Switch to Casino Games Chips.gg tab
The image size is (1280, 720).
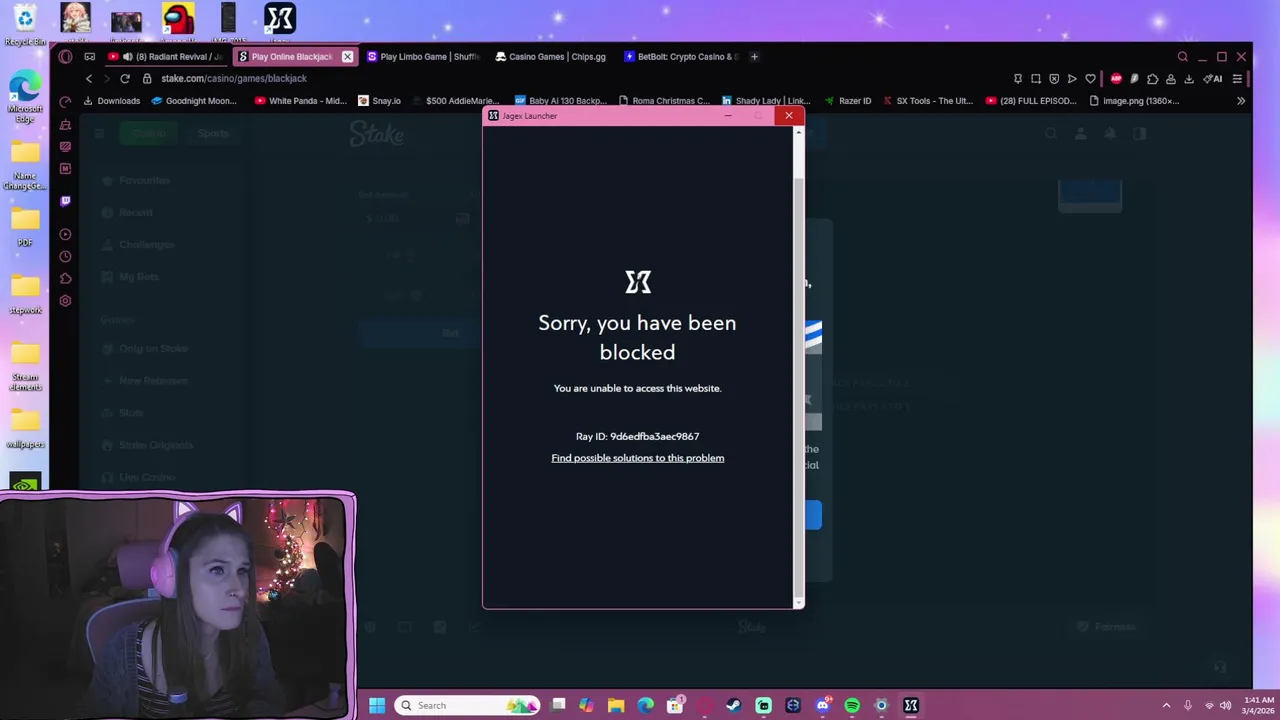coord(551,57)
